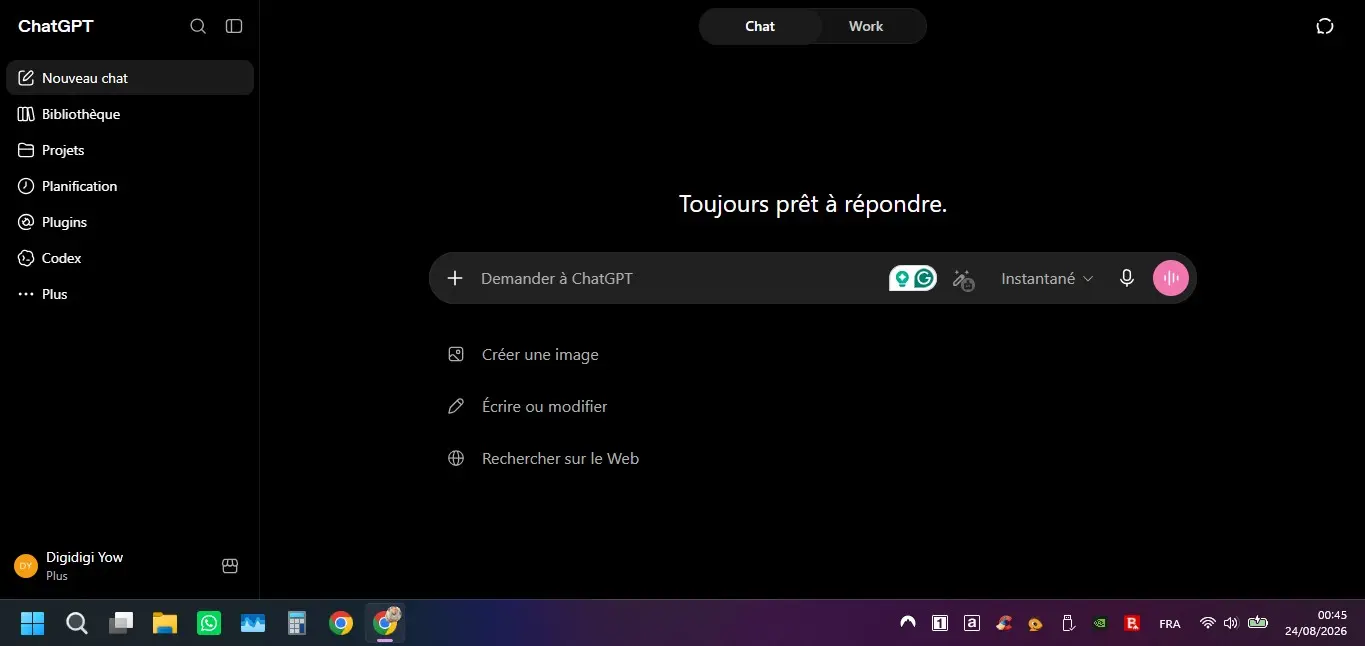
Task: Open the NVIDIA tray icon
Action: (1100, 623)
